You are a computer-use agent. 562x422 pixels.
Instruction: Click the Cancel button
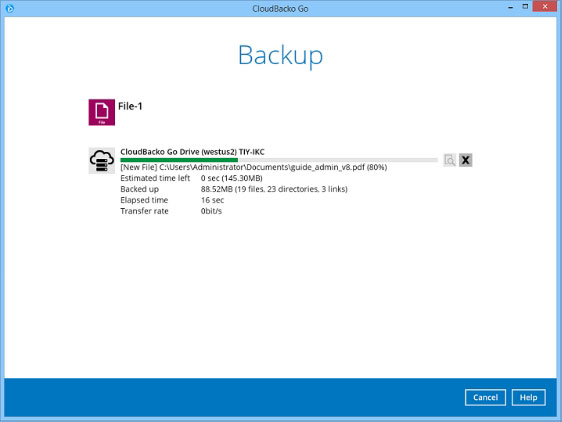485,397
